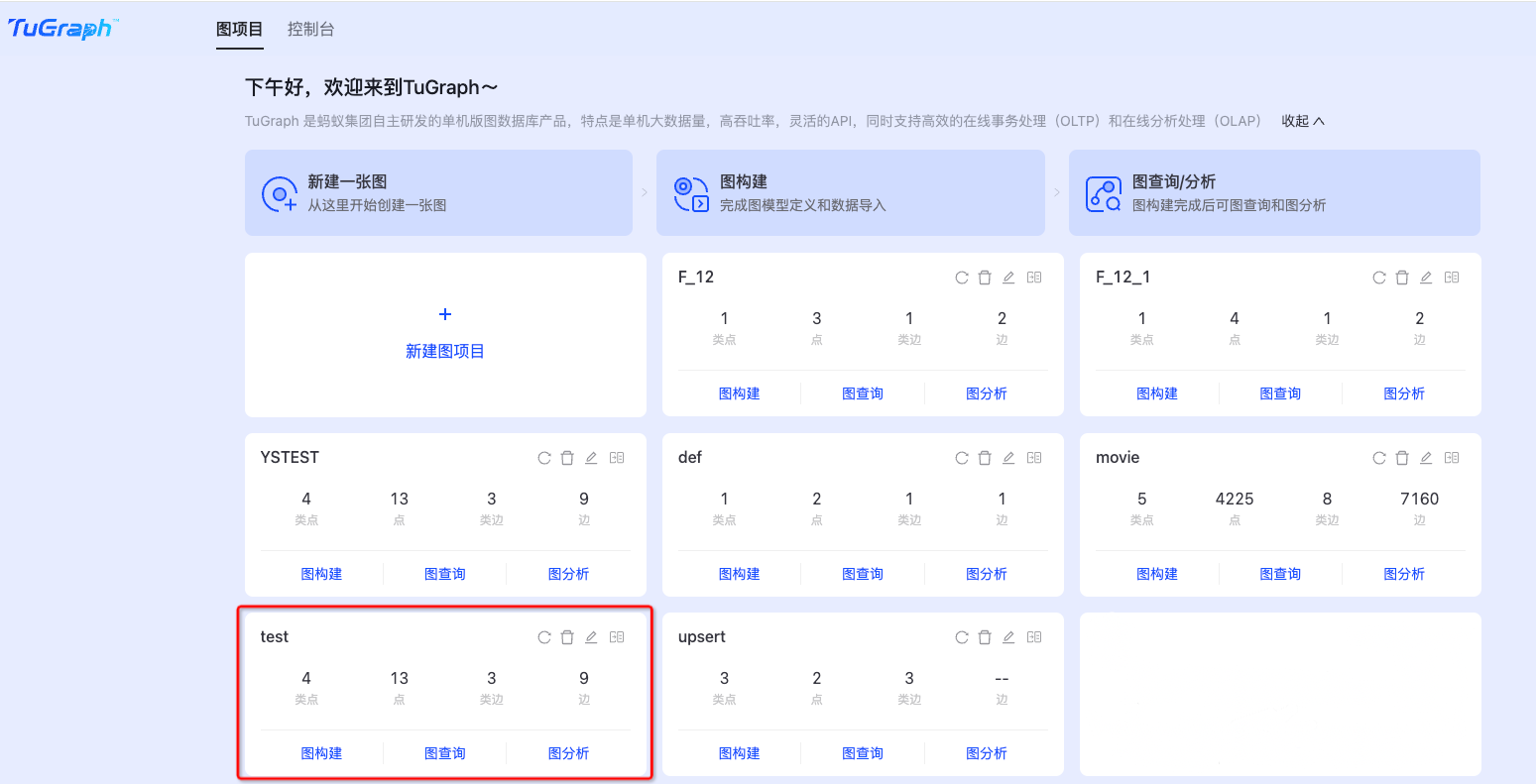The width and height of the screenshot is (1536, 784).
Task: Edit the def graph with pencil icon
Action: click(1008, 458)
